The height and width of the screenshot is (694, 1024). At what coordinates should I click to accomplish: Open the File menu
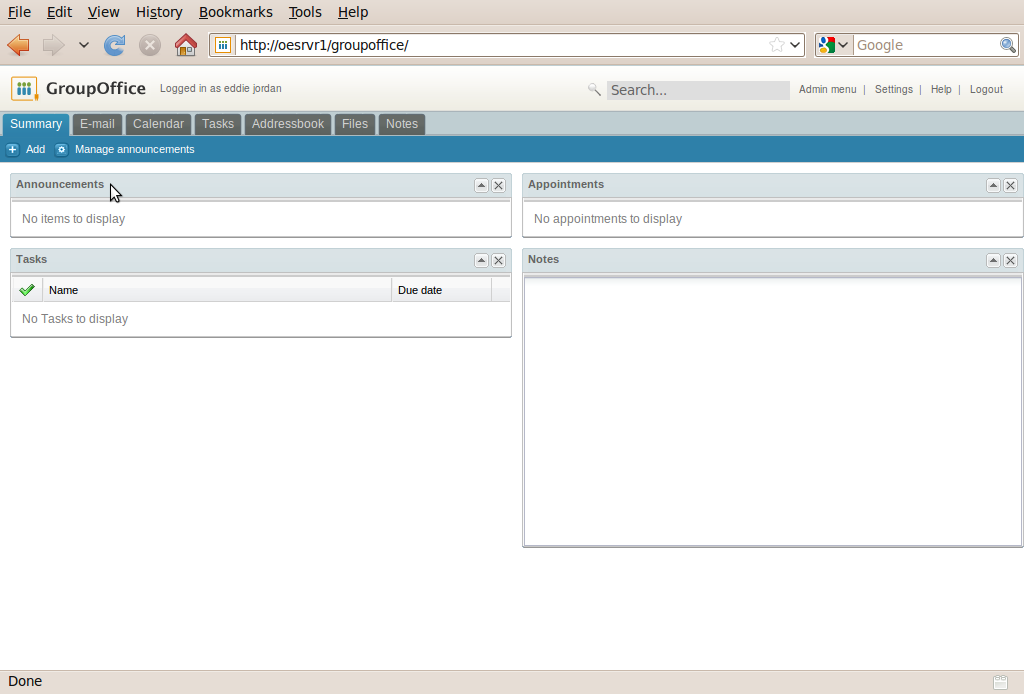[x=19, y=12]
